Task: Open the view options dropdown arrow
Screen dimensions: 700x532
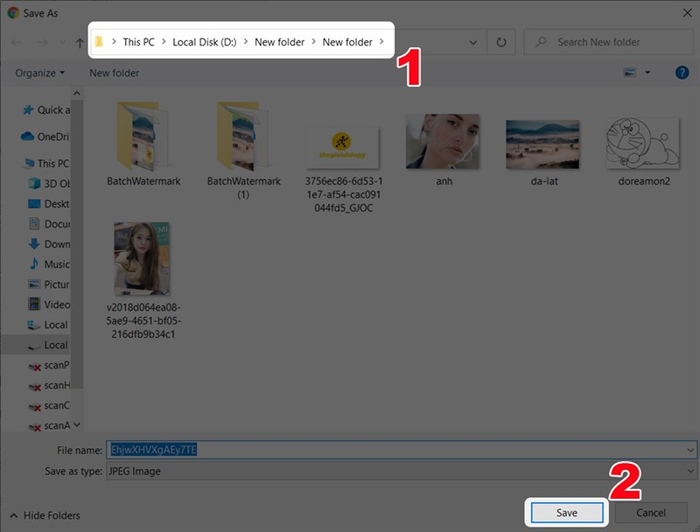Action: [x=647, y=72]
